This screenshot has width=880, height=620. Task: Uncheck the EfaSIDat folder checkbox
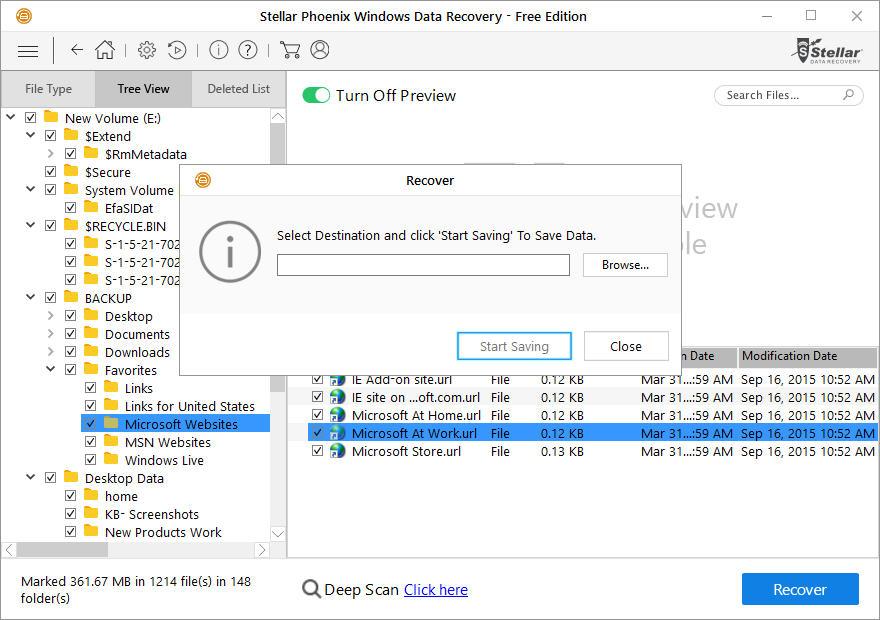71,208
